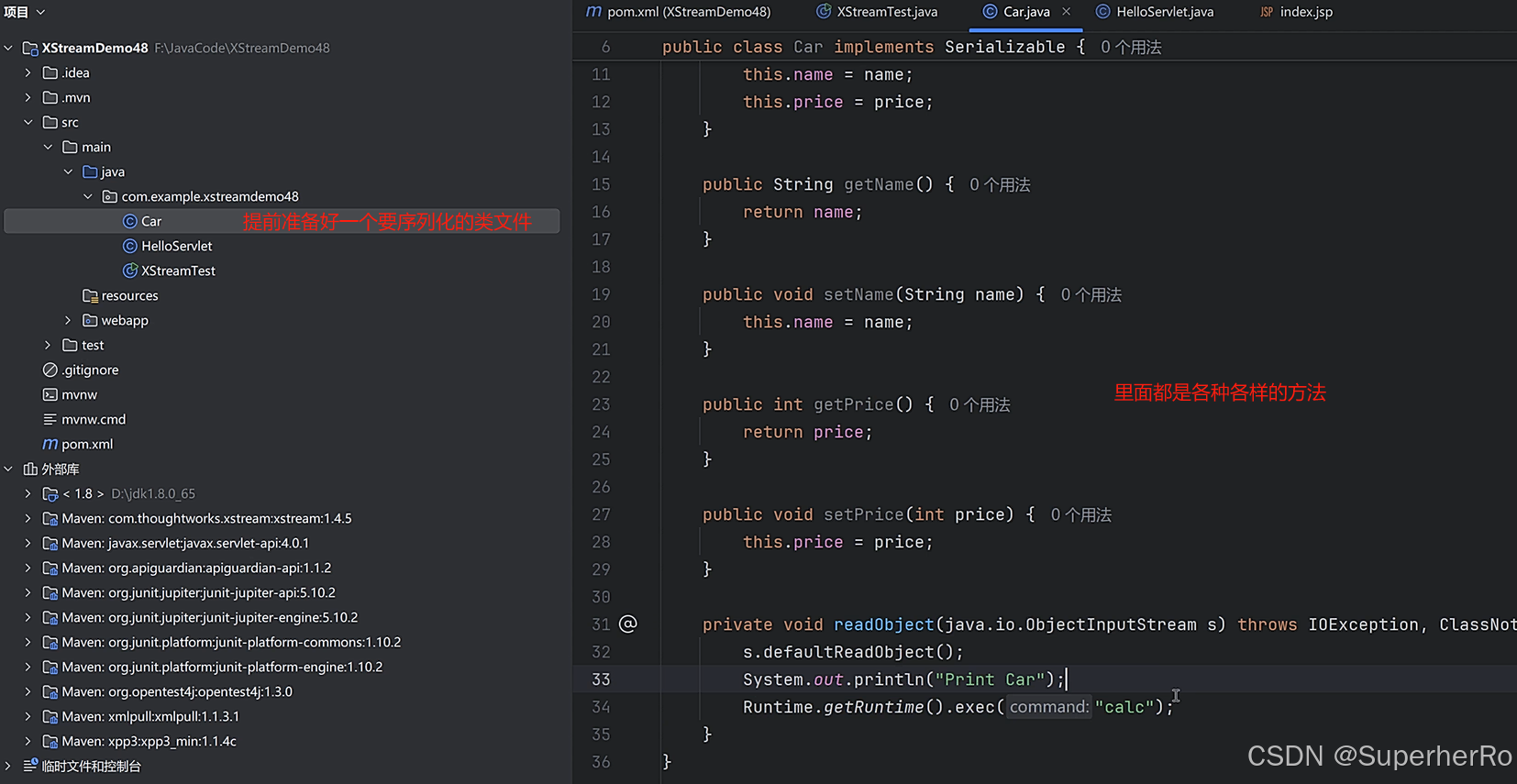The height and width of the screenshot is (784, 1517).
Task: Click the mvnw.cmd file icon
Action: (50, 419)
